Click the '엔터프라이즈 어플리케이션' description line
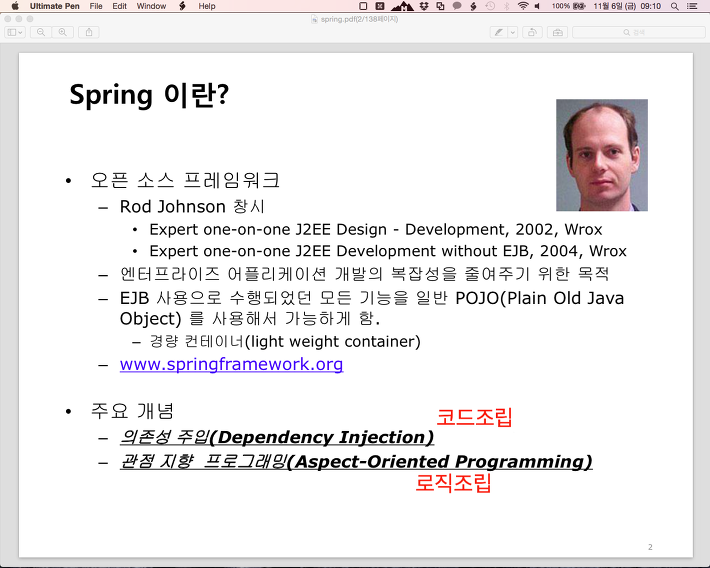The width and height of the screenshot is (710, 568). click(365, 274)
